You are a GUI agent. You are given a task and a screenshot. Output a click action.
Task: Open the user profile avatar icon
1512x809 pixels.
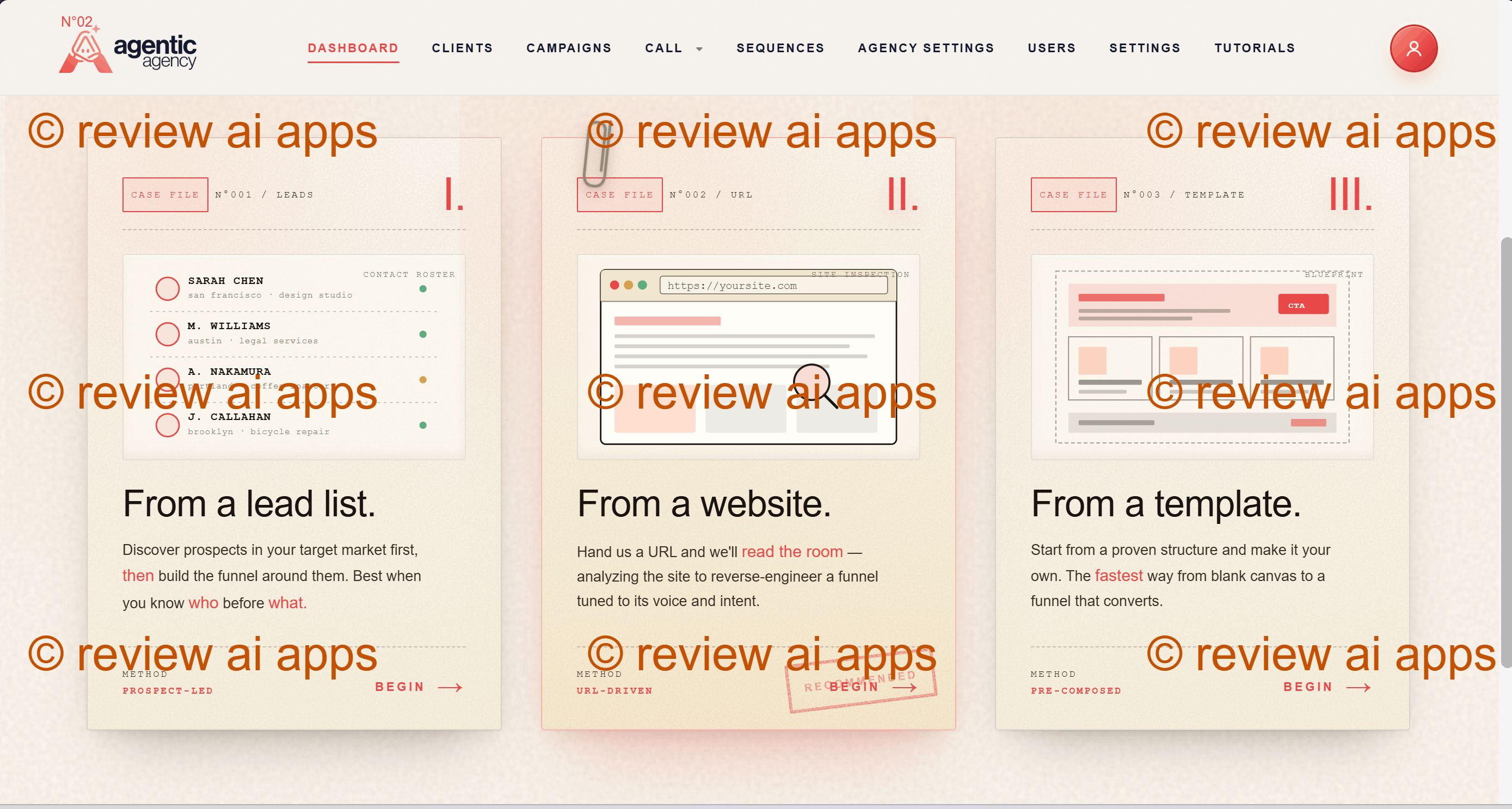pyautogui.click(x=1413, y=48)
